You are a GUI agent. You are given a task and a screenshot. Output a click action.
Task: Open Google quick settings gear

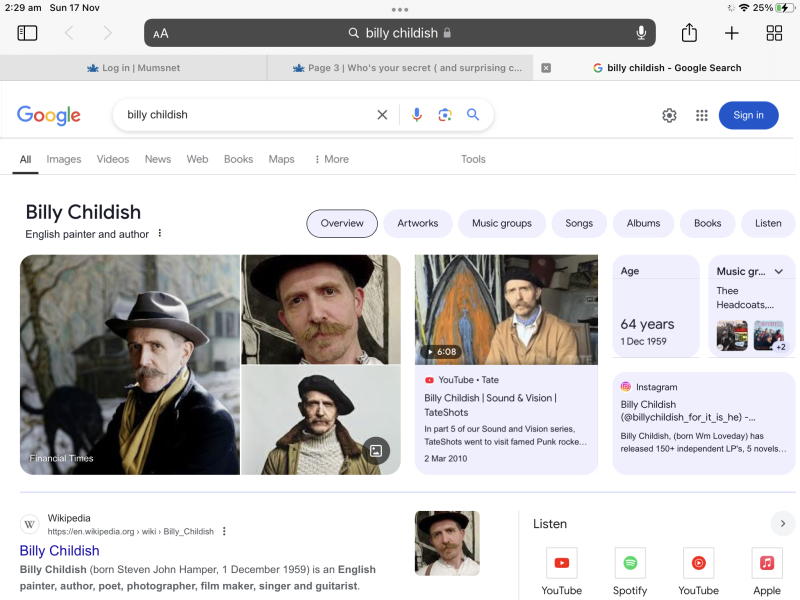(x=669, y=115)
